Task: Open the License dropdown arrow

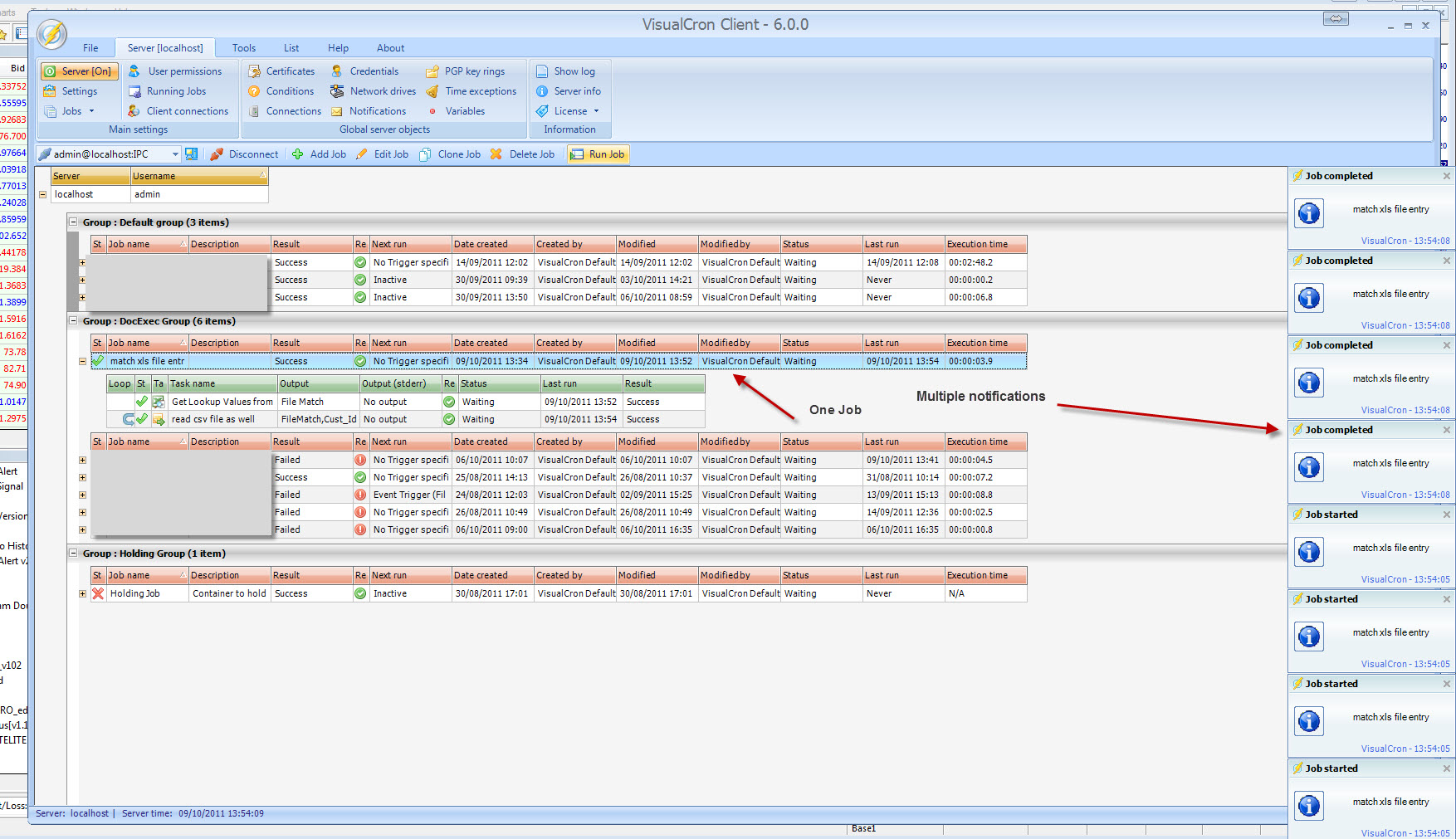Action: [596, 111]
